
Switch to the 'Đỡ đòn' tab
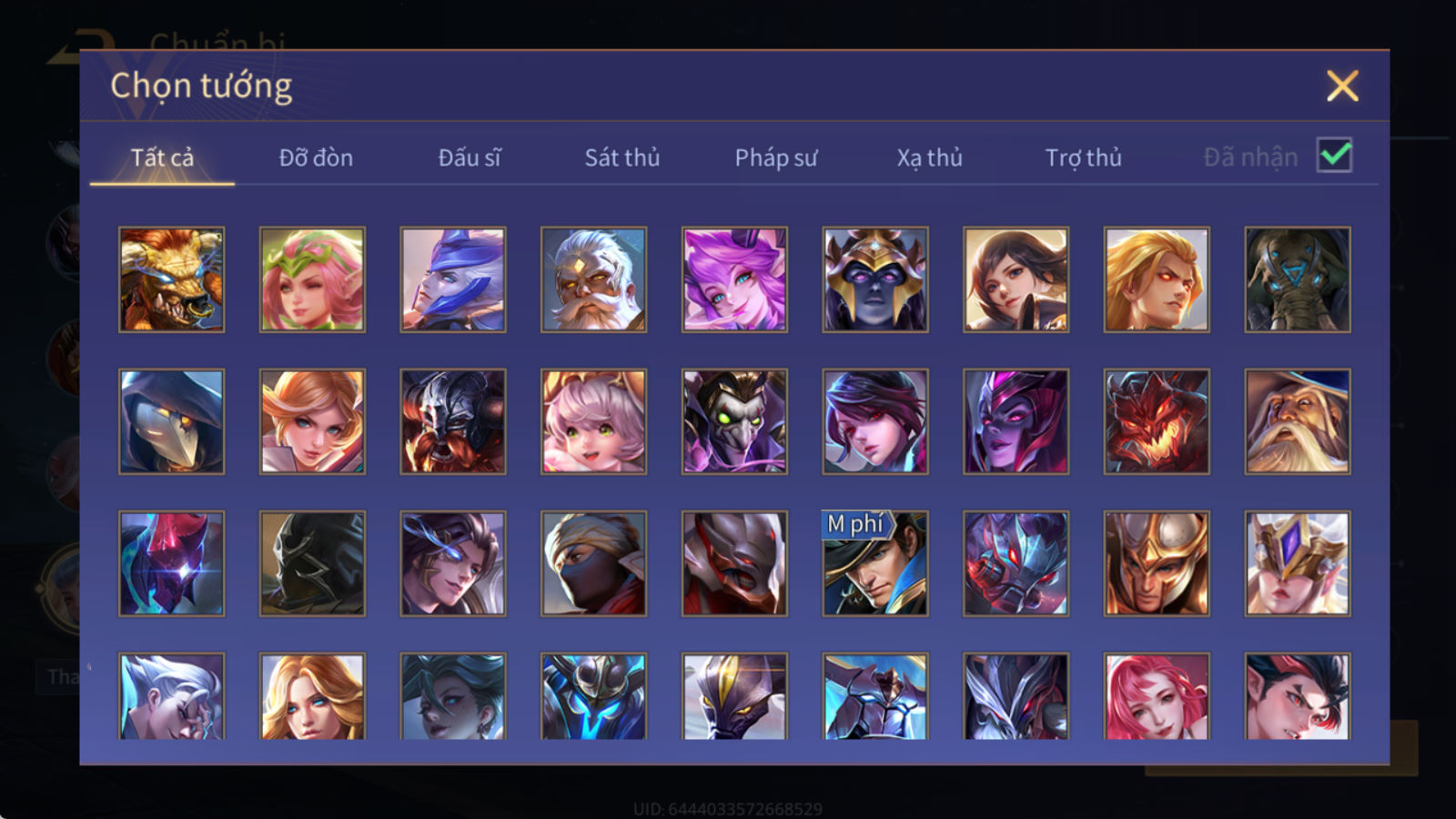pos(316,157)
